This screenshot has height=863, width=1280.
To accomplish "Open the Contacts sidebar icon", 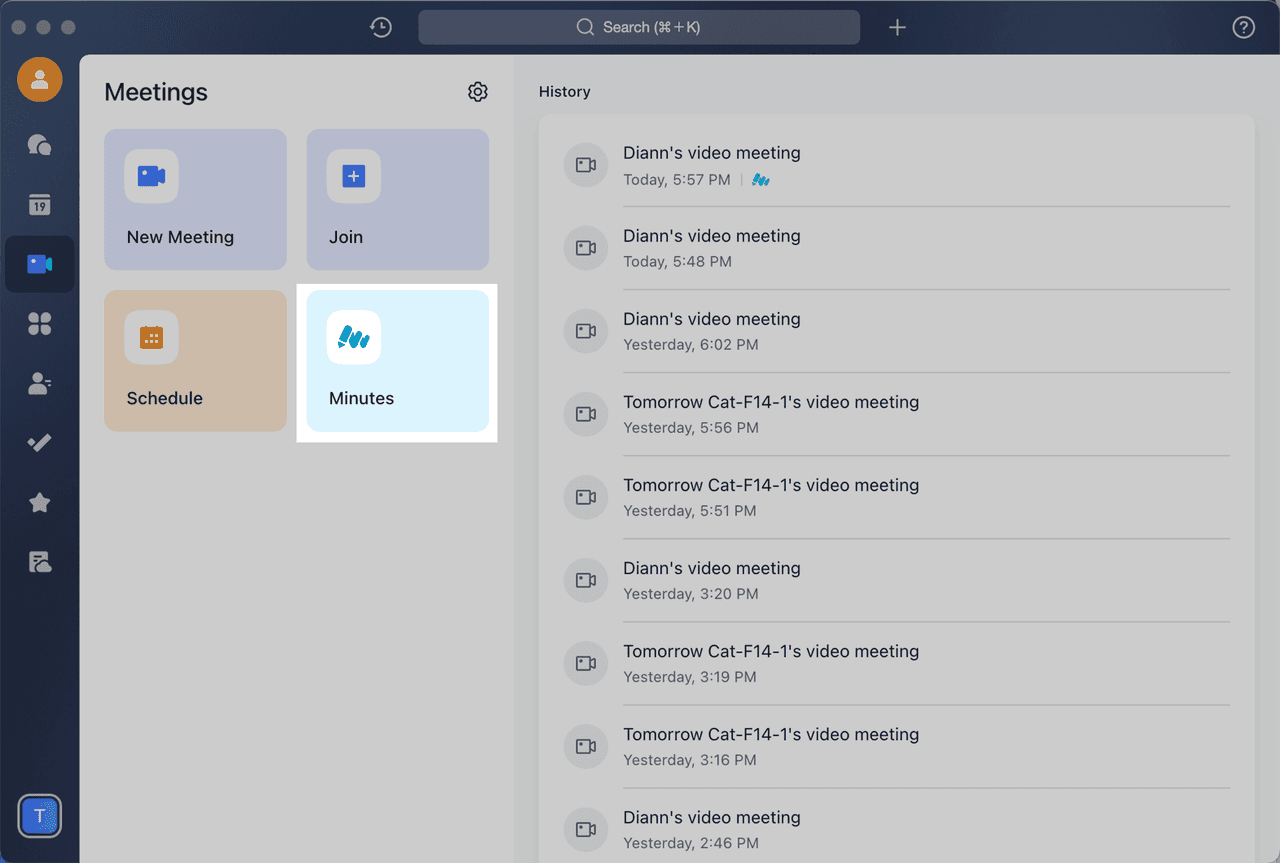I will (x=40, y=383).
